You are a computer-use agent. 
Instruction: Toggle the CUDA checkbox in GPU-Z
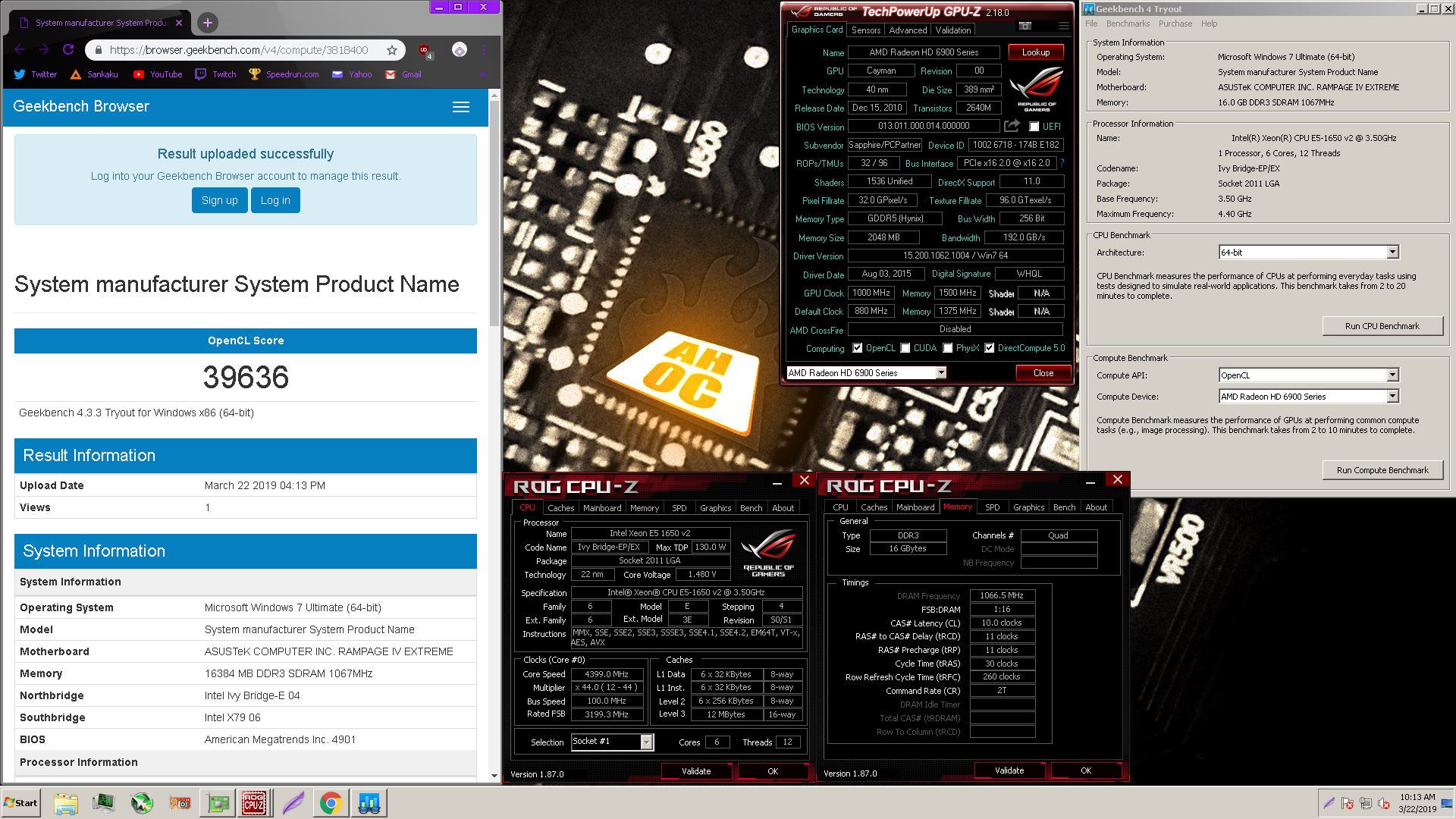(x=905, y=348)
